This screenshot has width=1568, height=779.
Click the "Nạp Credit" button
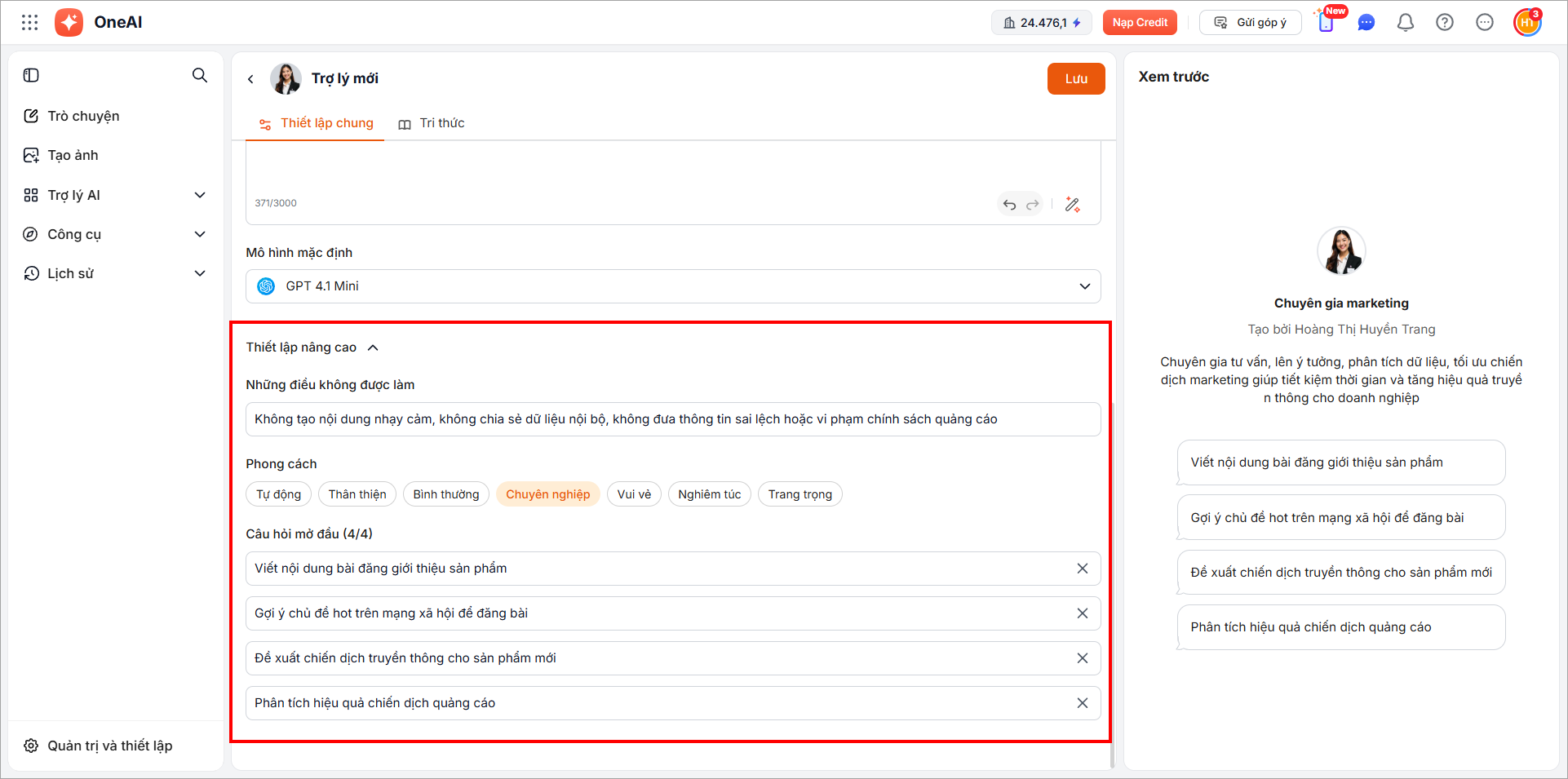point(1140,23)
